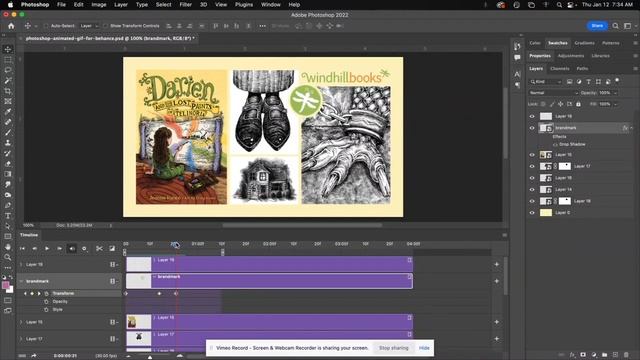The image size is (640, 360).
Task: Click the blue Share button
Action: 597,26
